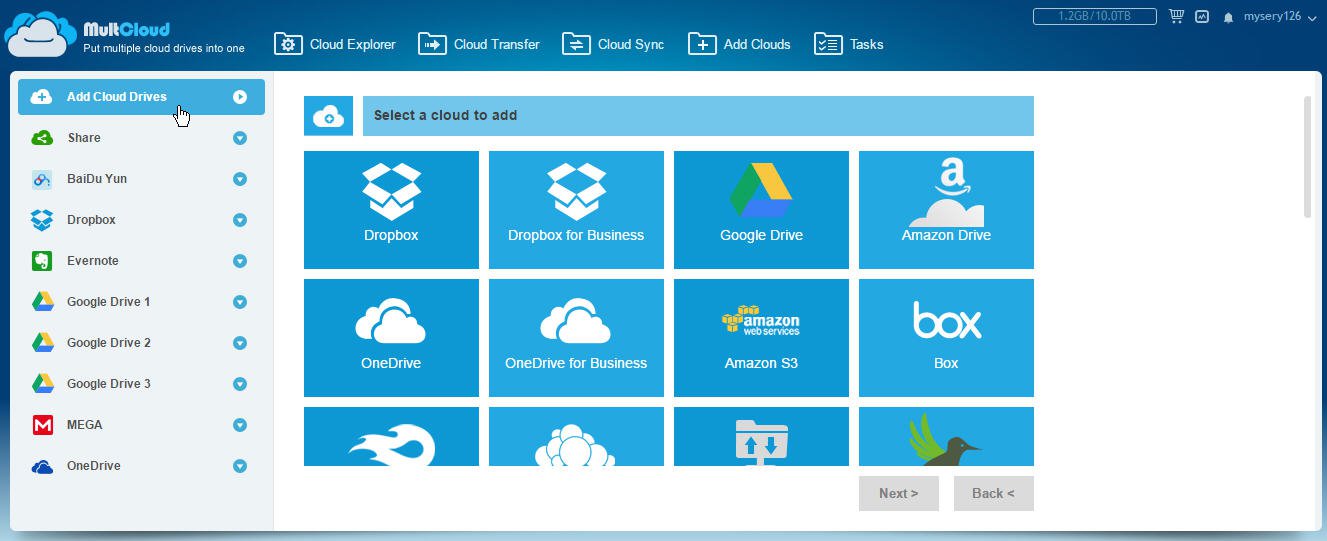Click the Google Drive 2 icon
Screen dimensions: 1327x541
tap(42, 343)
